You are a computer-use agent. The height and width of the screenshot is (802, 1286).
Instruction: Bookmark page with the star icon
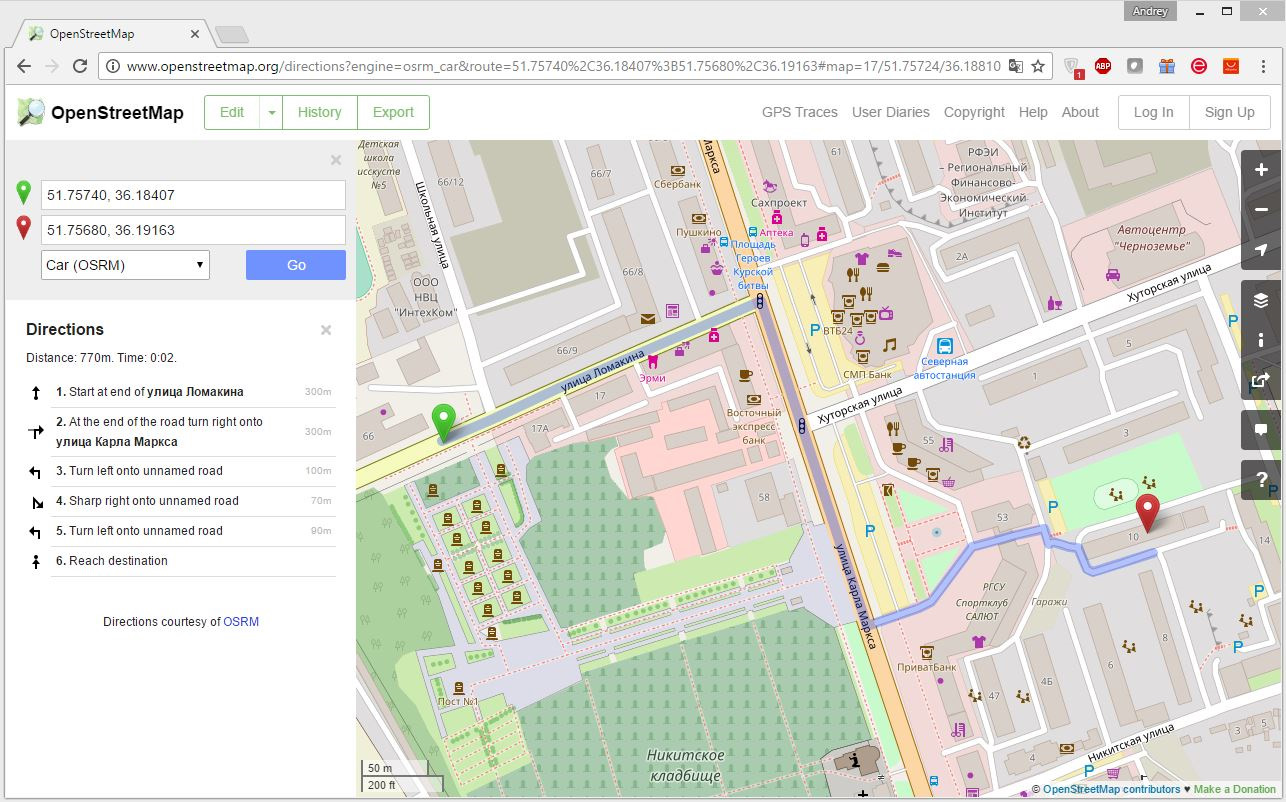[x=1038, y=66]
